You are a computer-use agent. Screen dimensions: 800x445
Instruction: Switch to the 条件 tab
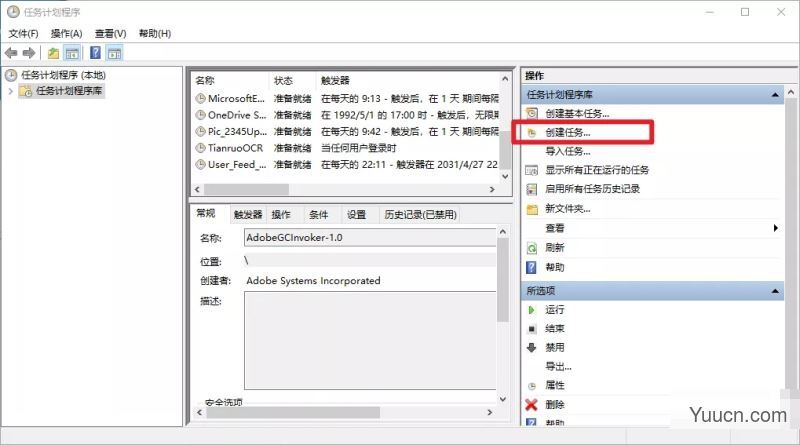(x=318, y=215)
